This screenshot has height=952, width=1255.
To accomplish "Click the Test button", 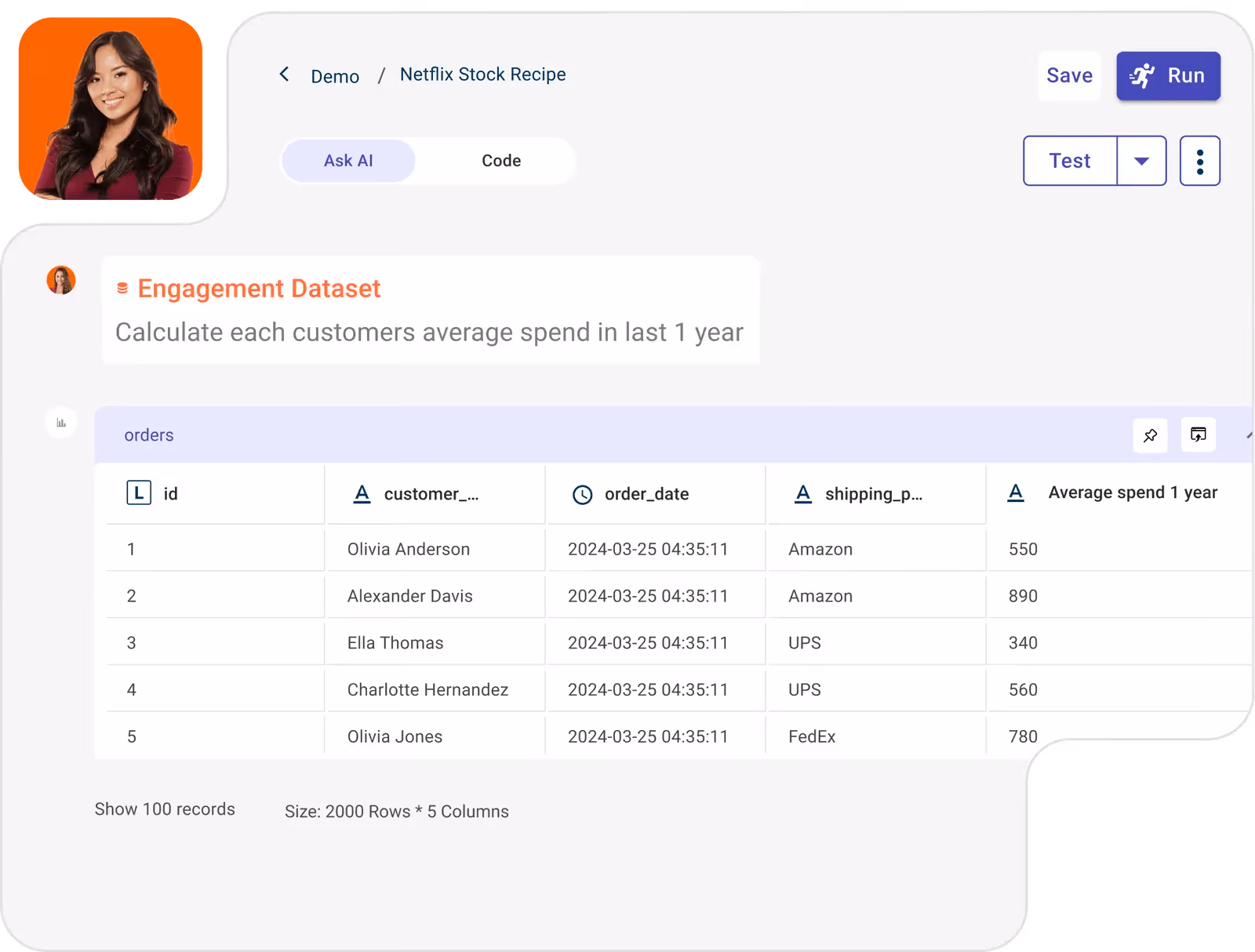I will [1070, 161].
